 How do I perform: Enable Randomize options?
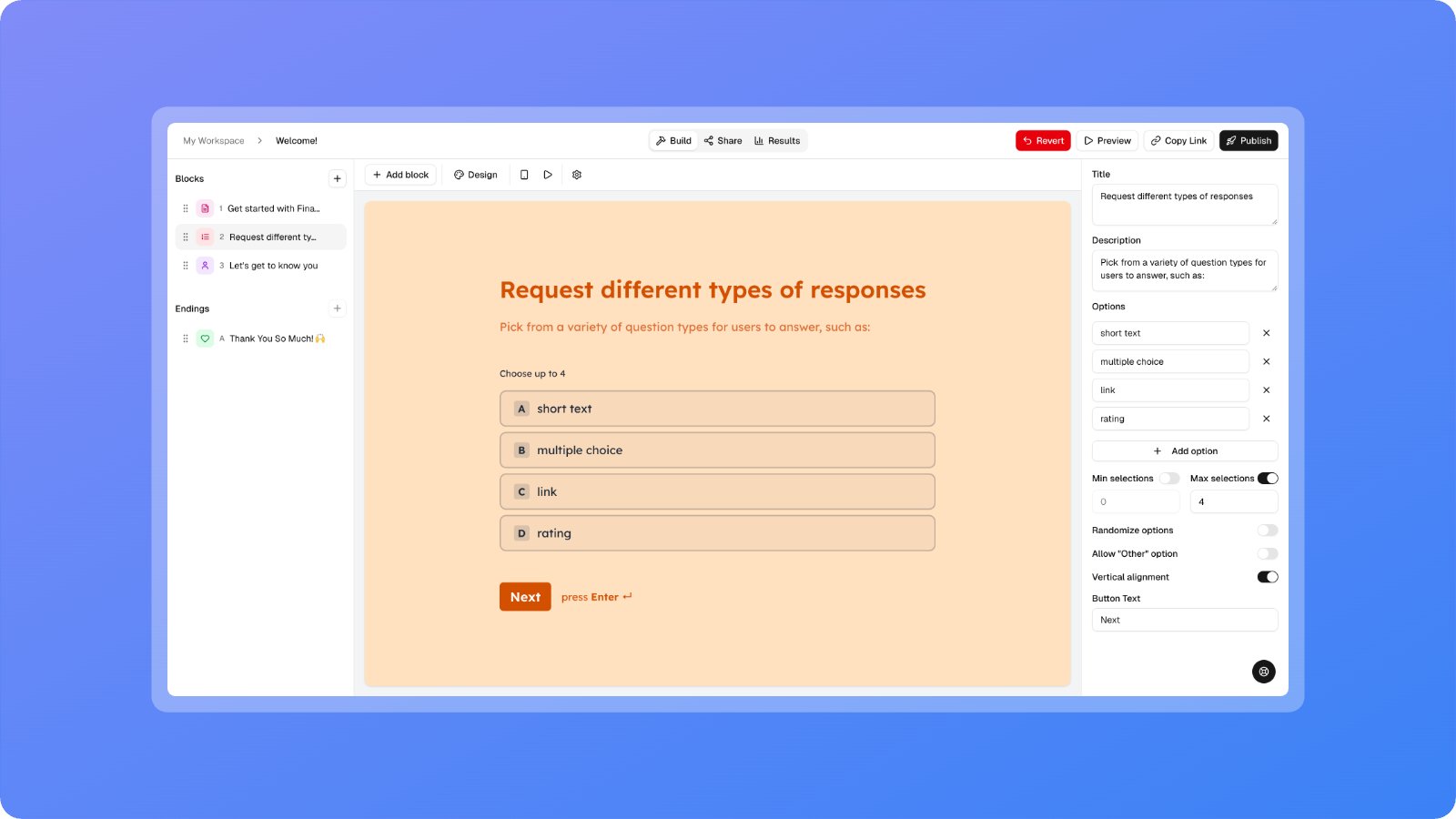click(1268, 530)
